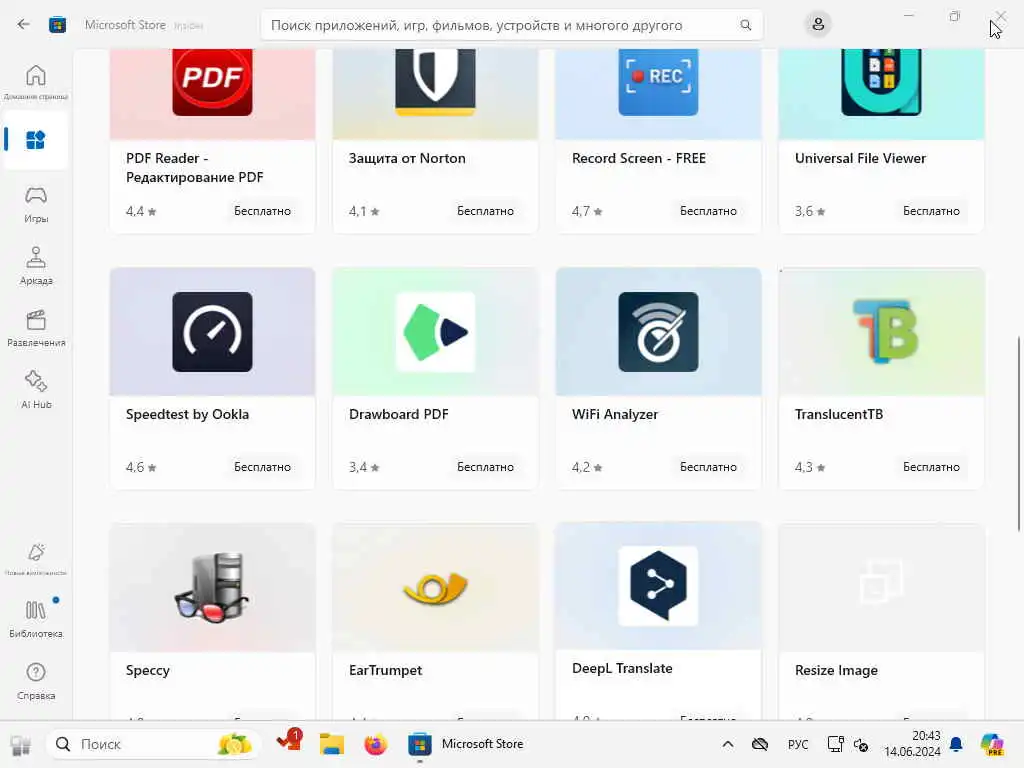Click 4,2 rating on WiFi Analyzer
Image resolution: width=1024 pixels, height=768 pixels.
click(x=587, y=467)
